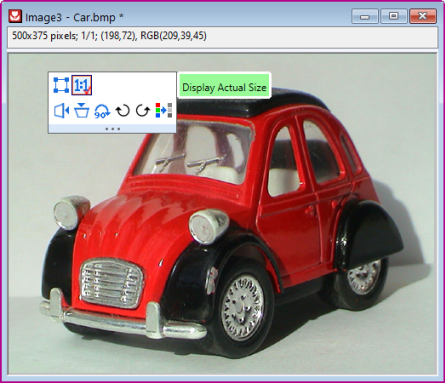The width and height of the screenshot is (445, 383).
Task: Minimize the Image3 - Car.bmp window
Action: coord(365,16)
